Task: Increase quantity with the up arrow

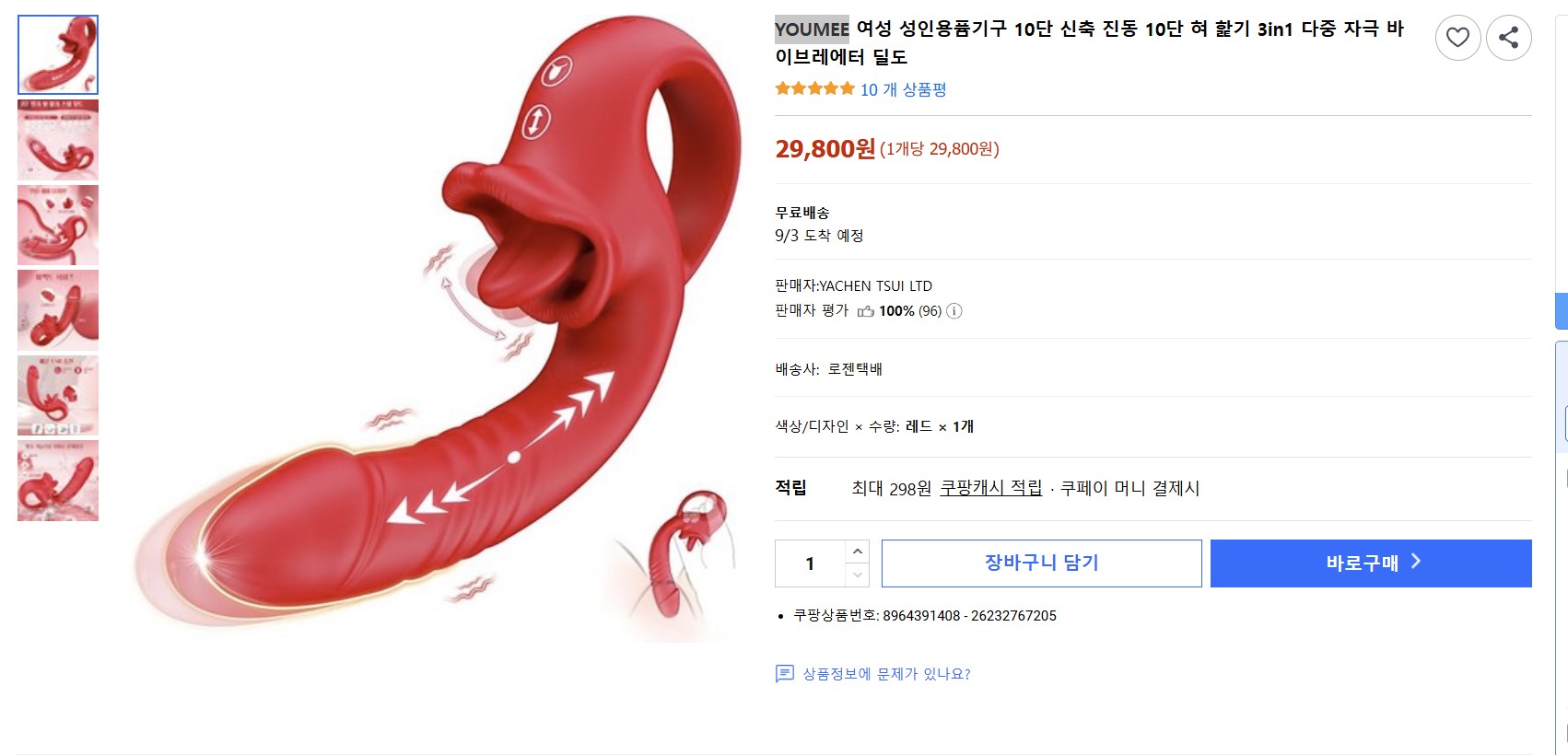Action: coord(857,552)
